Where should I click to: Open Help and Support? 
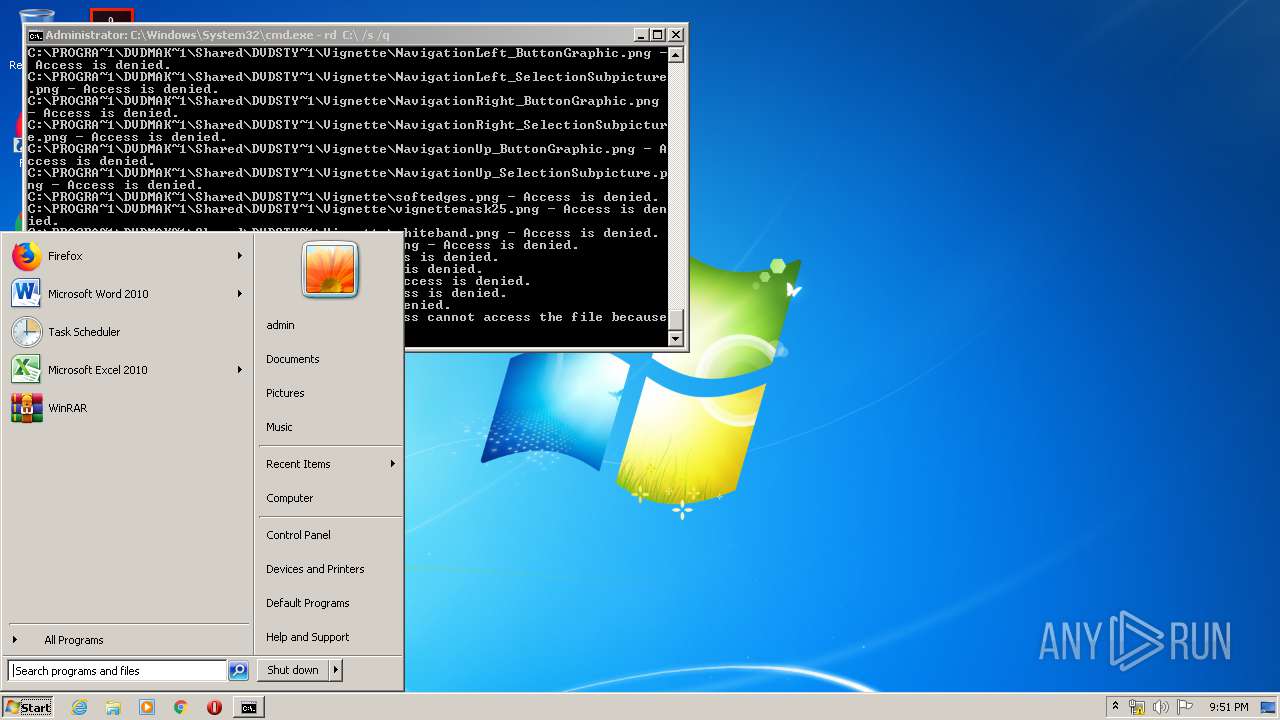[x=330, y=637]
